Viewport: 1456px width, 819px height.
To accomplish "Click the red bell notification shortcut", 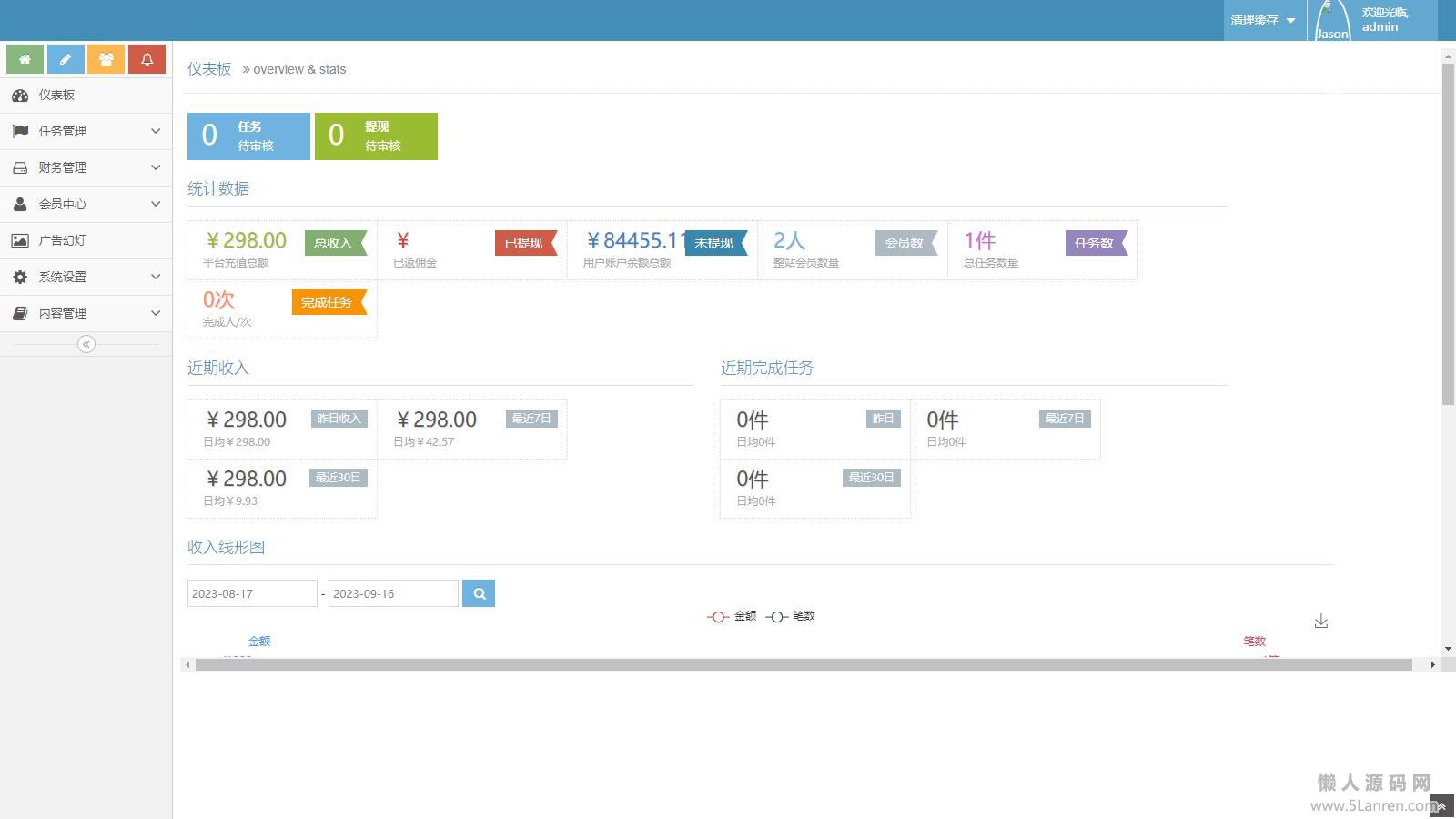I will [147, 59].
